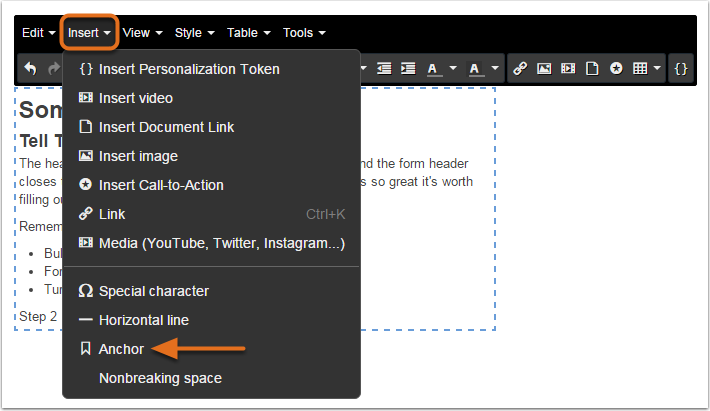Click the film icon beside Media entry
The height and width of the screenshot is (411, 710).
coord(86,243)
